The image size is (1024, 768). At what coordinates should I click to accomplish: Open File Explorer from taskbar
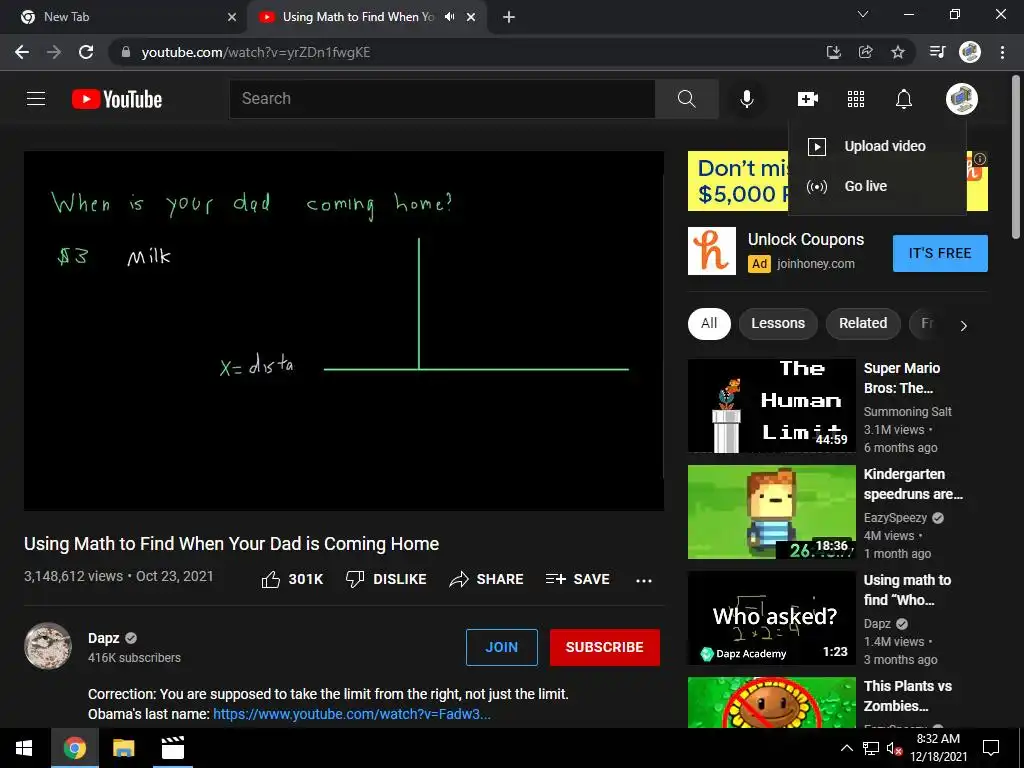pos(123,748)
